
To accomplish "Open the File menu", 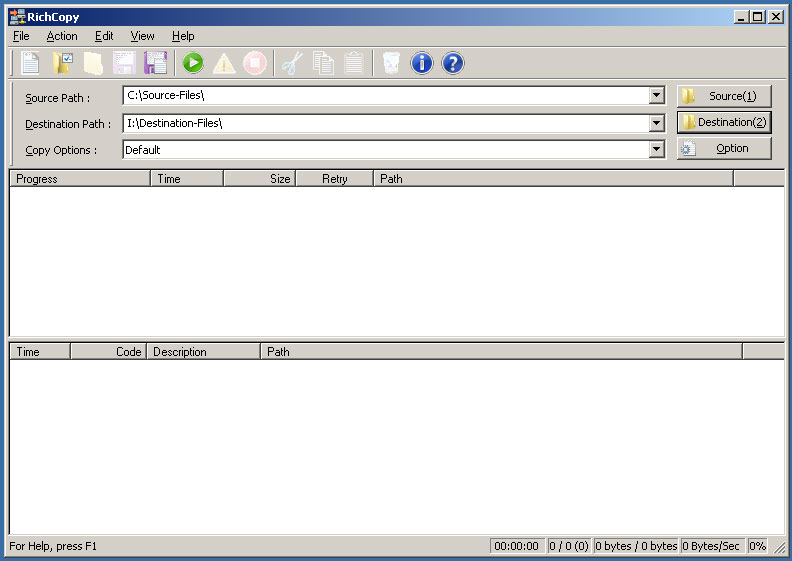I will pyautogui.click(x=21, y=36).
